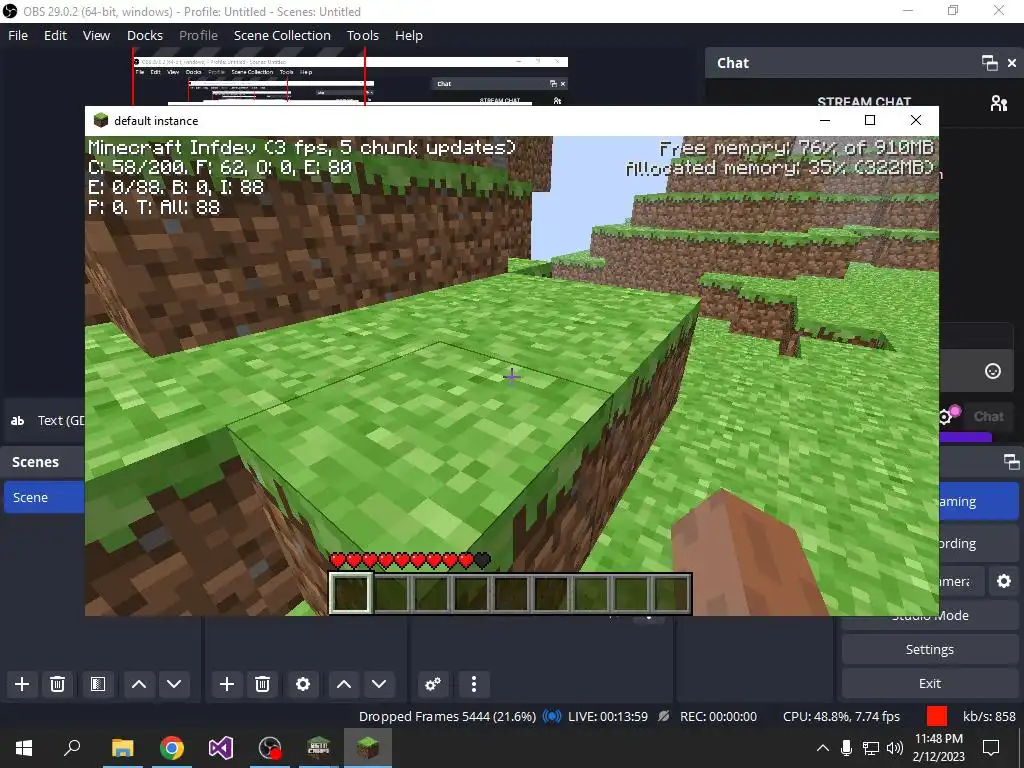This screenshot has width=1024, height=768.
Task: Add a new source with plus icon
Action: point(227,684)
